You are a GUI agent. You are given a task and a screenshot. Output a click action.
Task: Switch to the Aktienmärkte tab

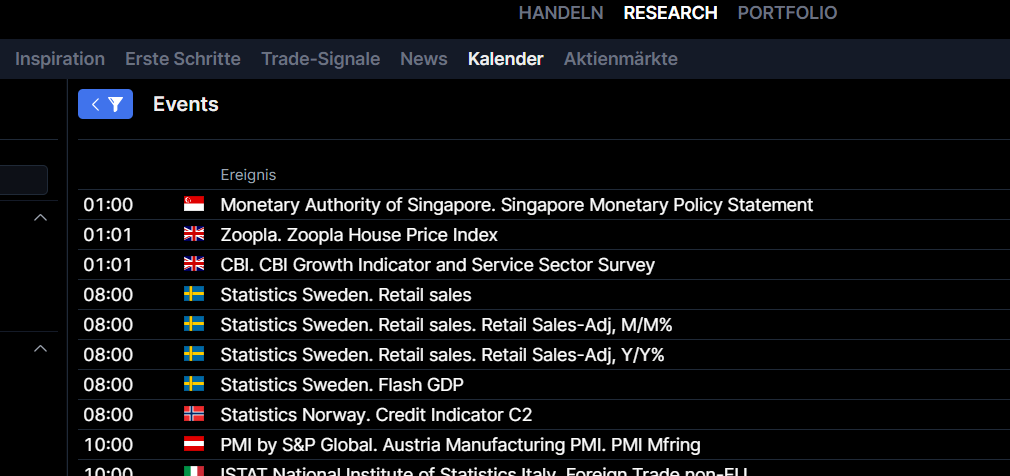(x=621, y=59)
